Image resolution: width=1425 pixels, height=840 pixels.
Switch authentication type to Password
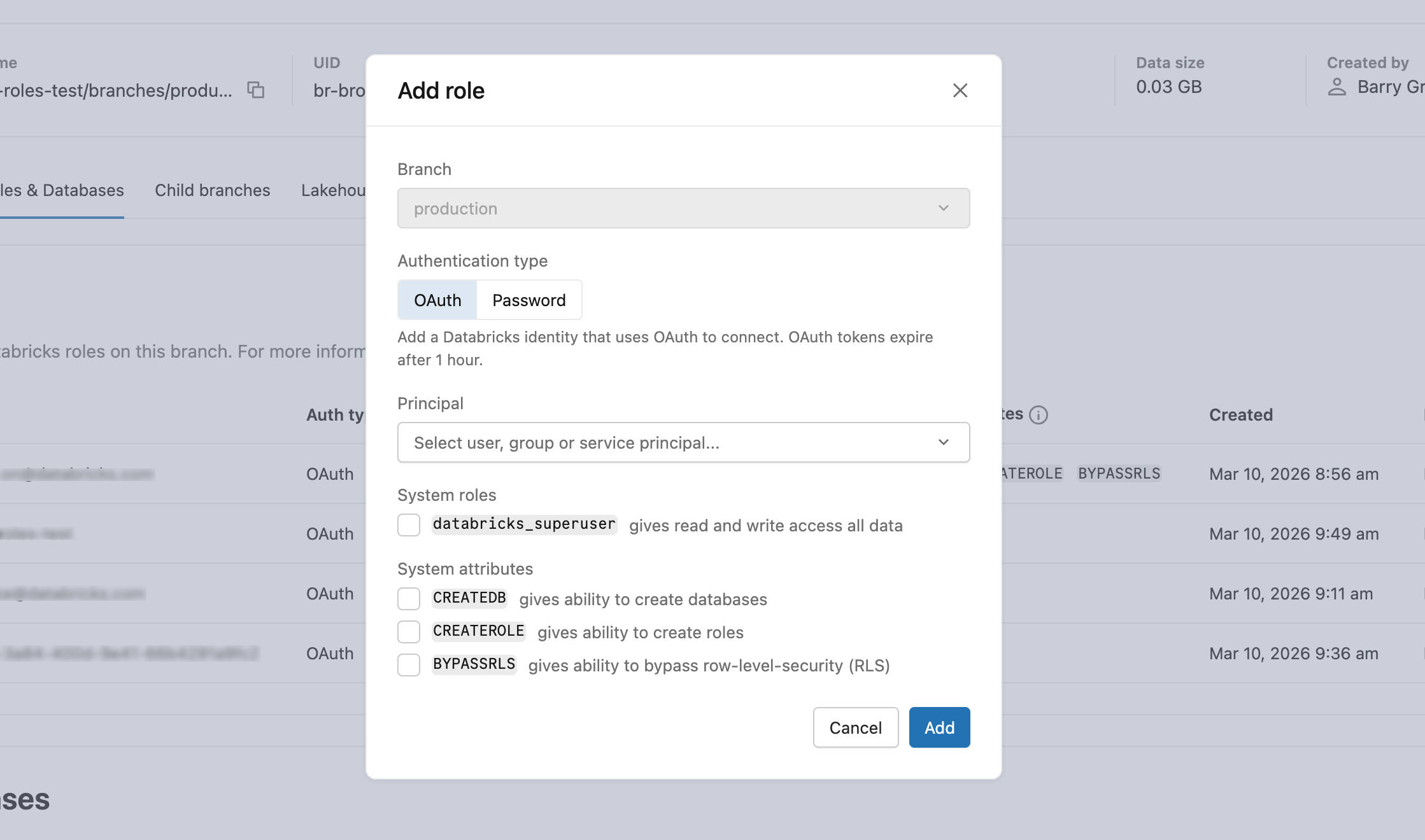(528, 300)
